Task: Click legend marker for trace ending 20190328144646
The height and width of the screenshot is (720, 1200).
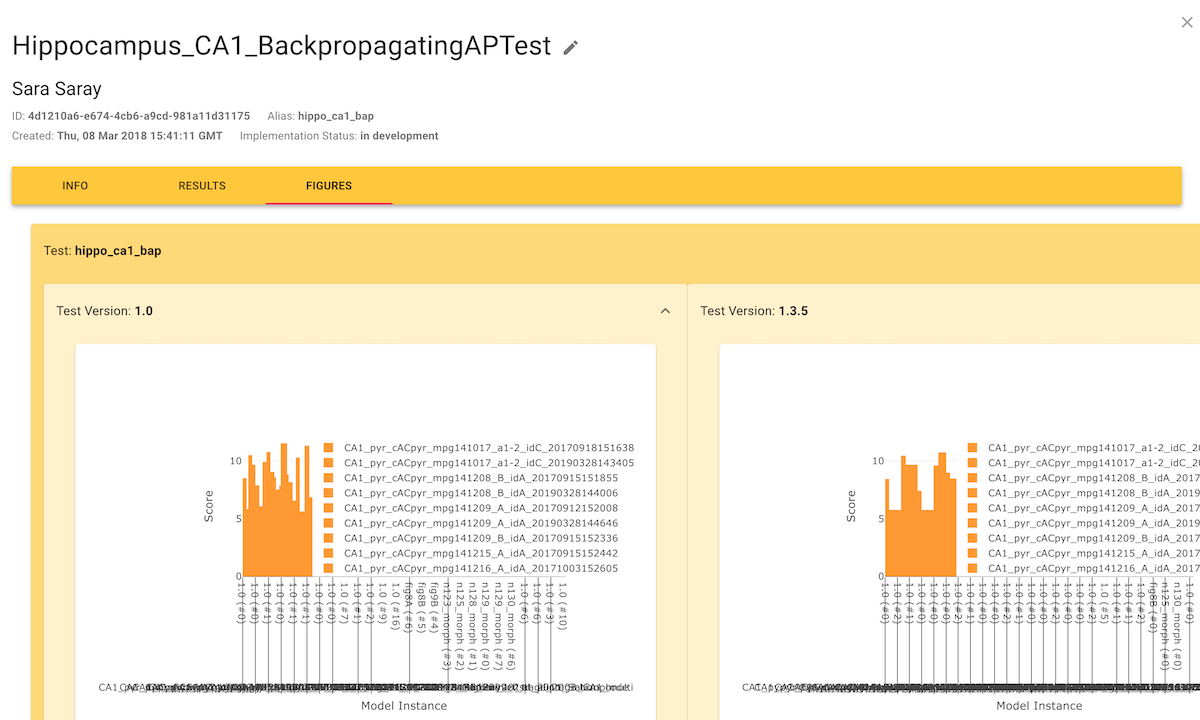Action: point(328,523)
